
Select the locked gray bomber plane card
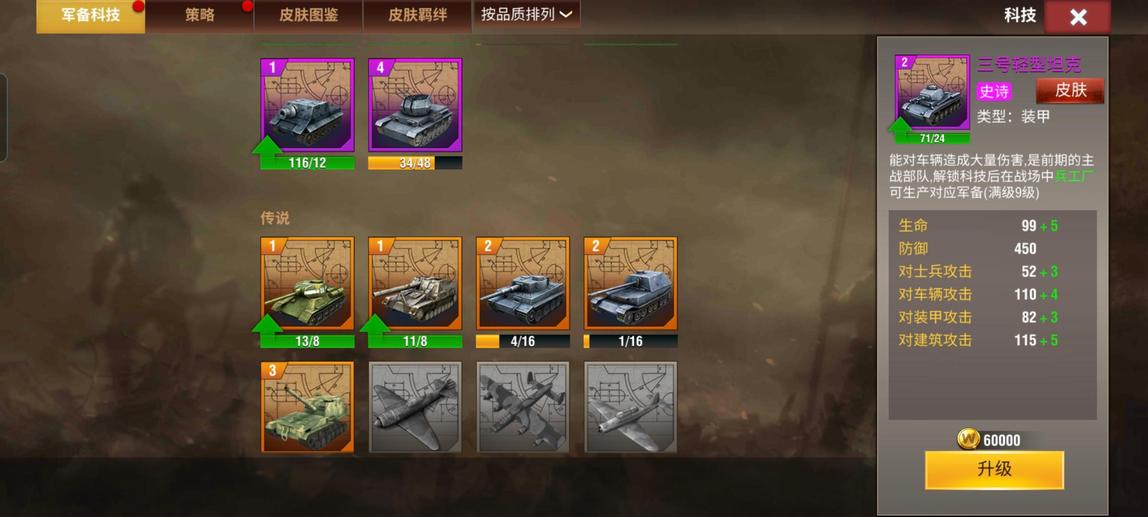pyautogui.click(x=523, y=407)
